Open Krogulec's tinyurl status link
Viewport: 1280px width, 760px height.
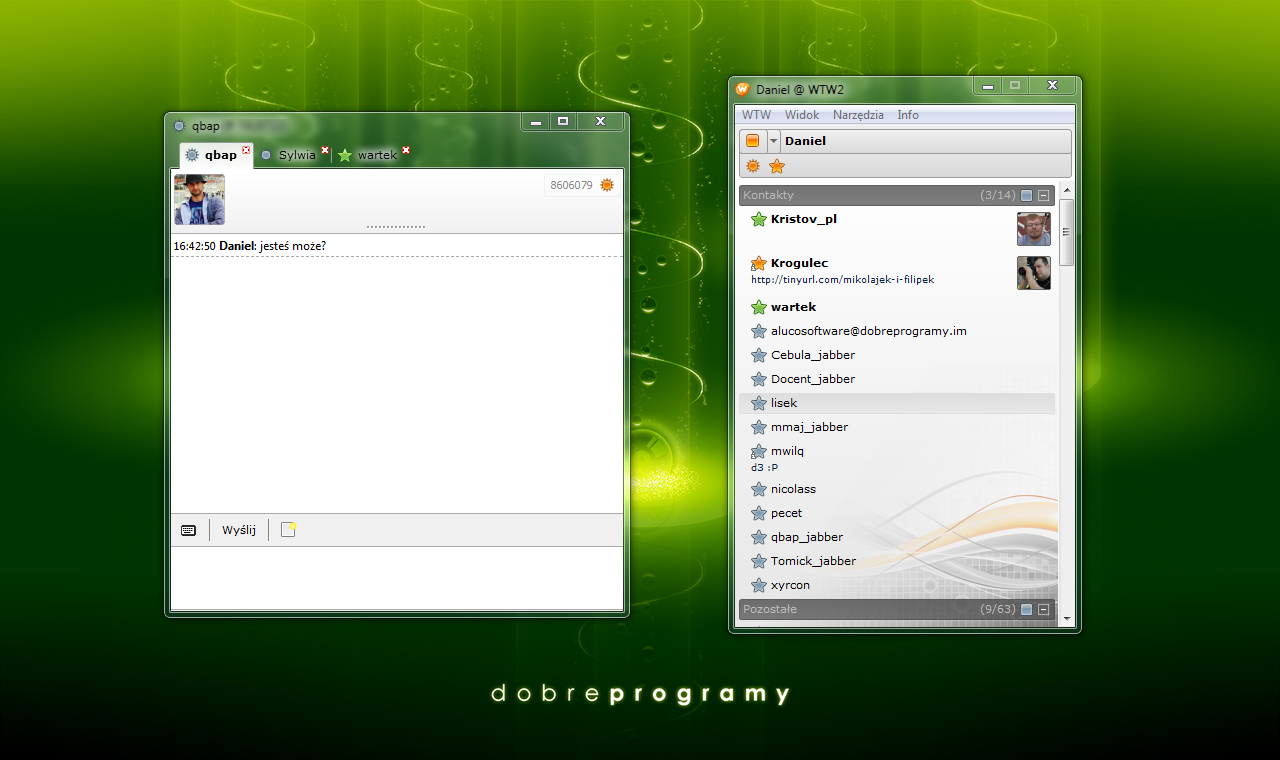pos(843,280)
